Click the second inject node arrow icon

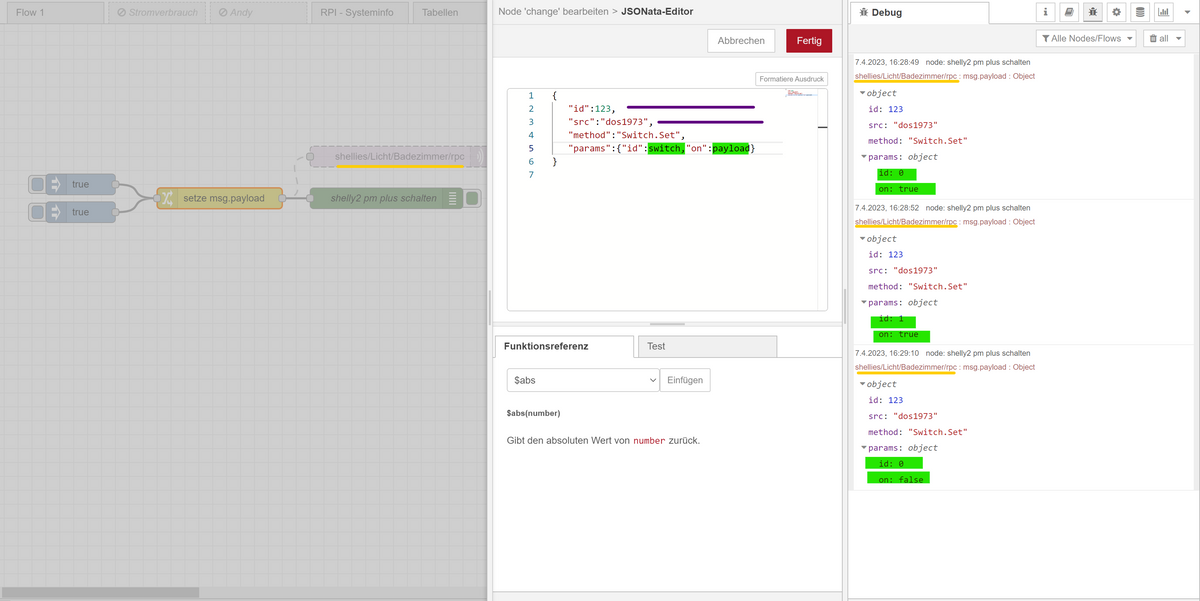pyautogui.click(x=55, y=212)
